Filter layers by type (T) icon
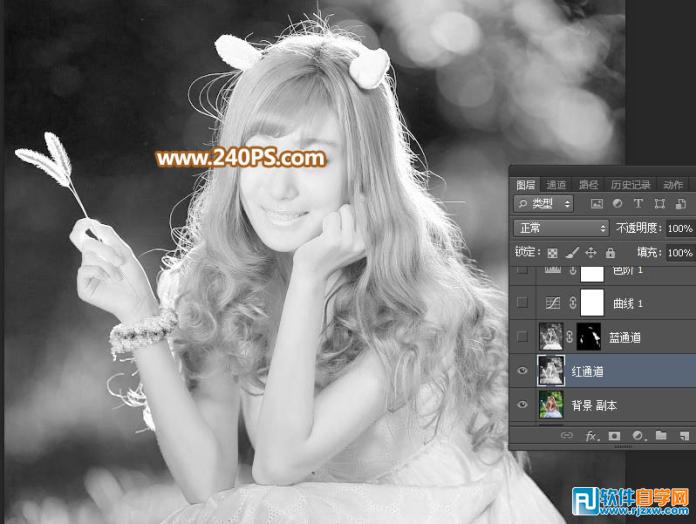Screen dimensions: 696x524 [x=638, y=204]
